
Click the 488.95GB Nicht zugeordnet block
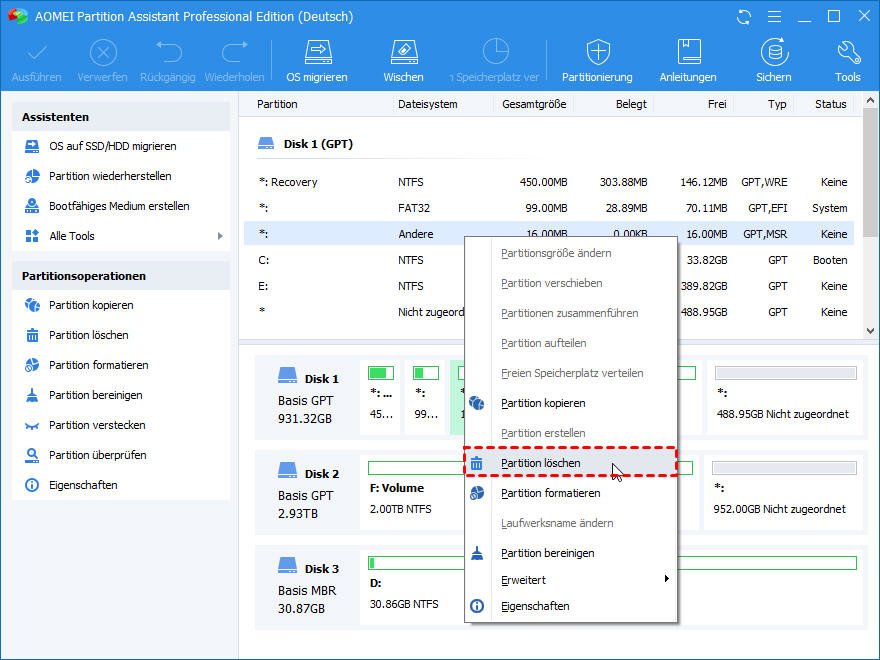tap(785, 397)
